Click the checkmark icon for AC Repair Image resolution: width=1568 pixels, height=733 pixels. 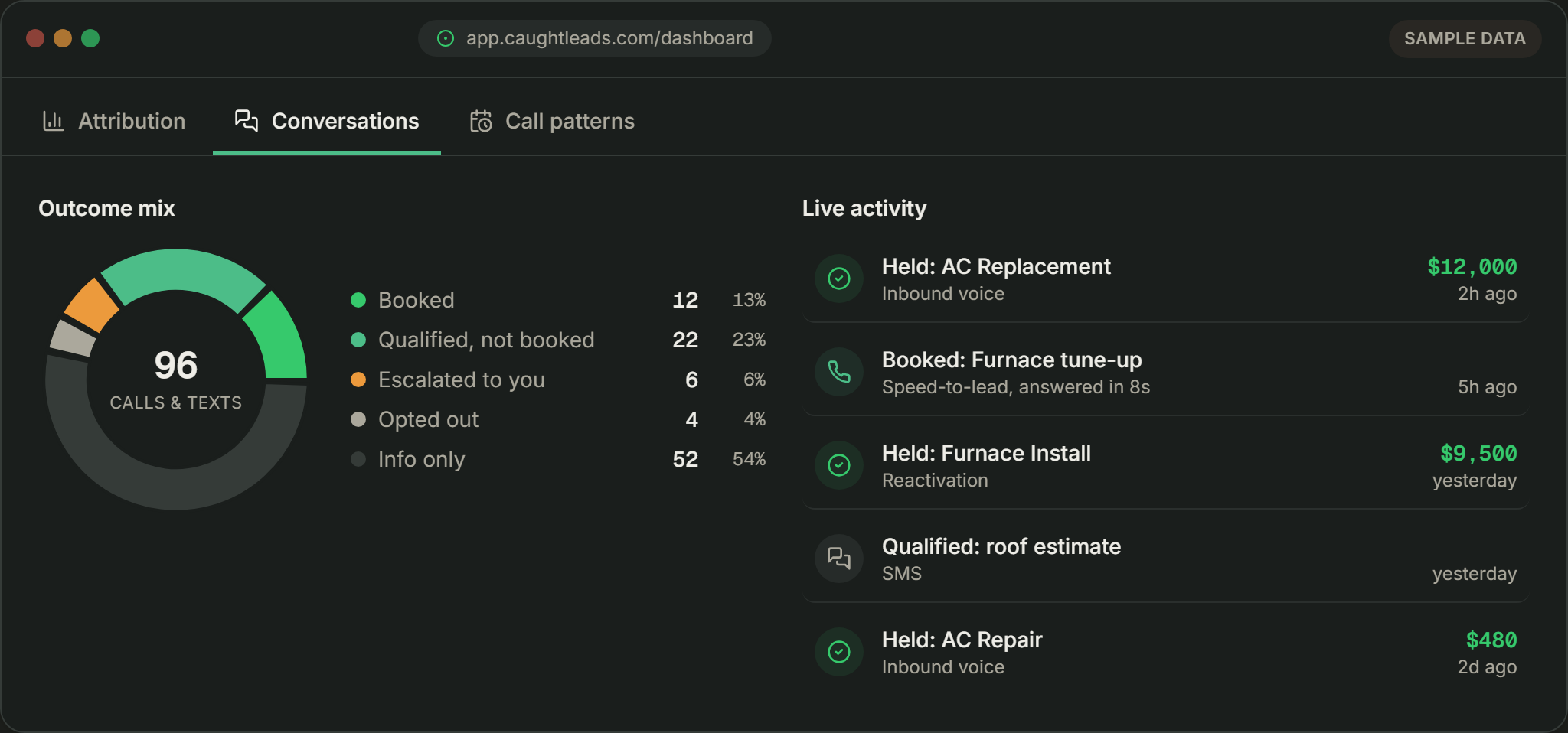(839, 652)
